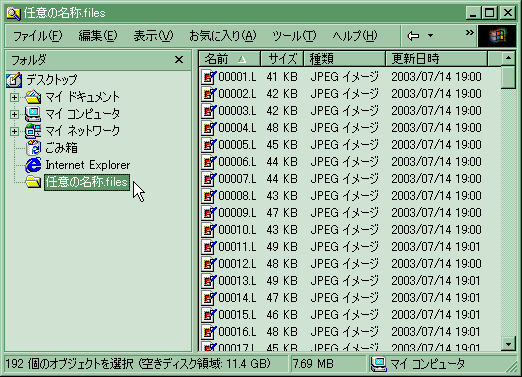Click the ごみ箱 recycle bin icon
522x377 pixels.
point(33,148)
